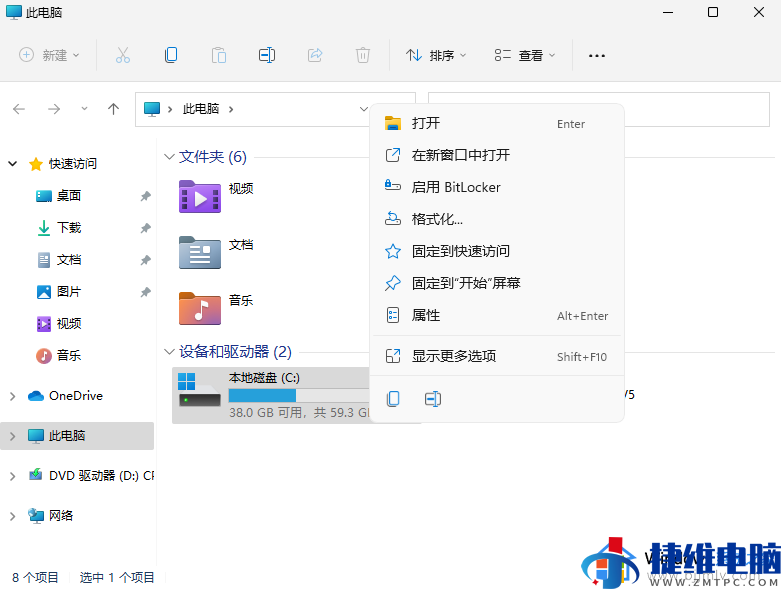The image size is (781, 589).
Task: Click the Up arrow navigation button
Action: click(113, 109)
